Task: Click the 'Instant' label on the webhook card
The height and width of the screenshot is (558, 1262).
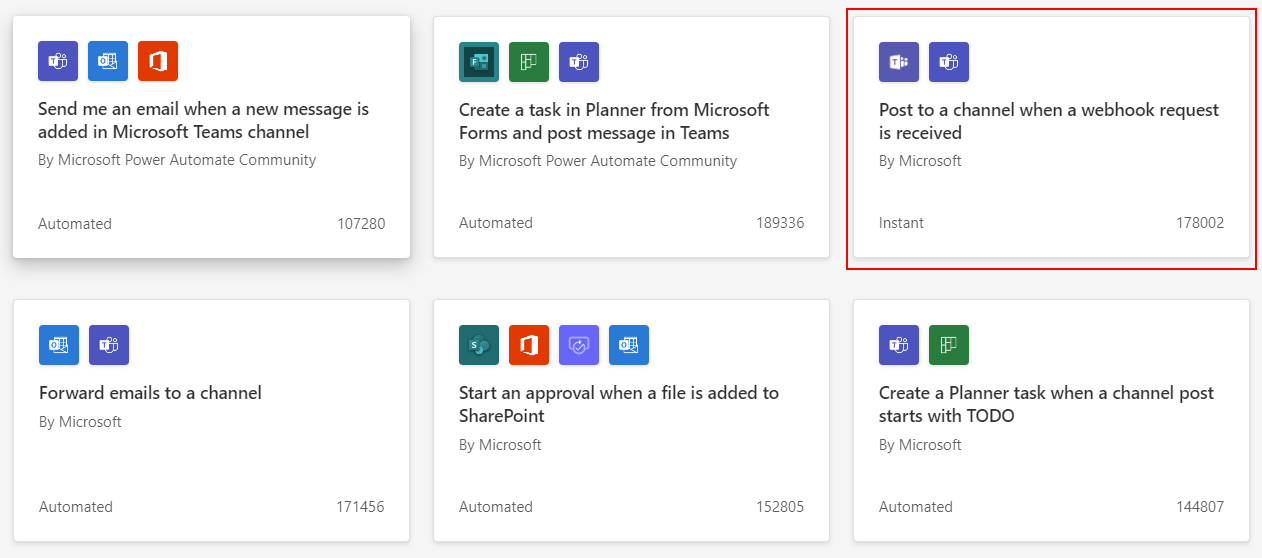Action: click(x=901, y=223)
